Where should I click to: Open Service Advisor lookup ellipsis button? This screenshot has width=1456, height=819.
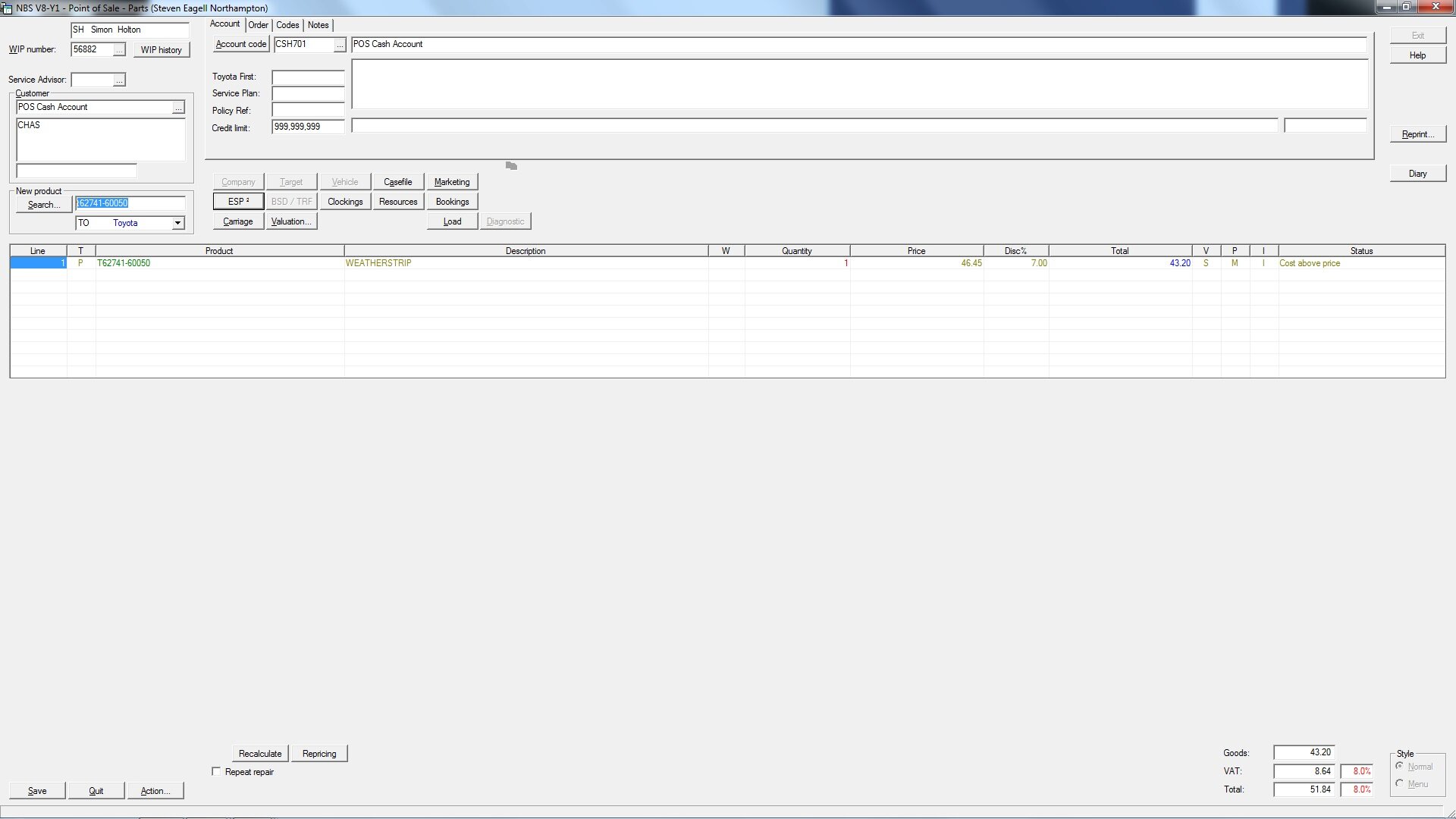119,80
